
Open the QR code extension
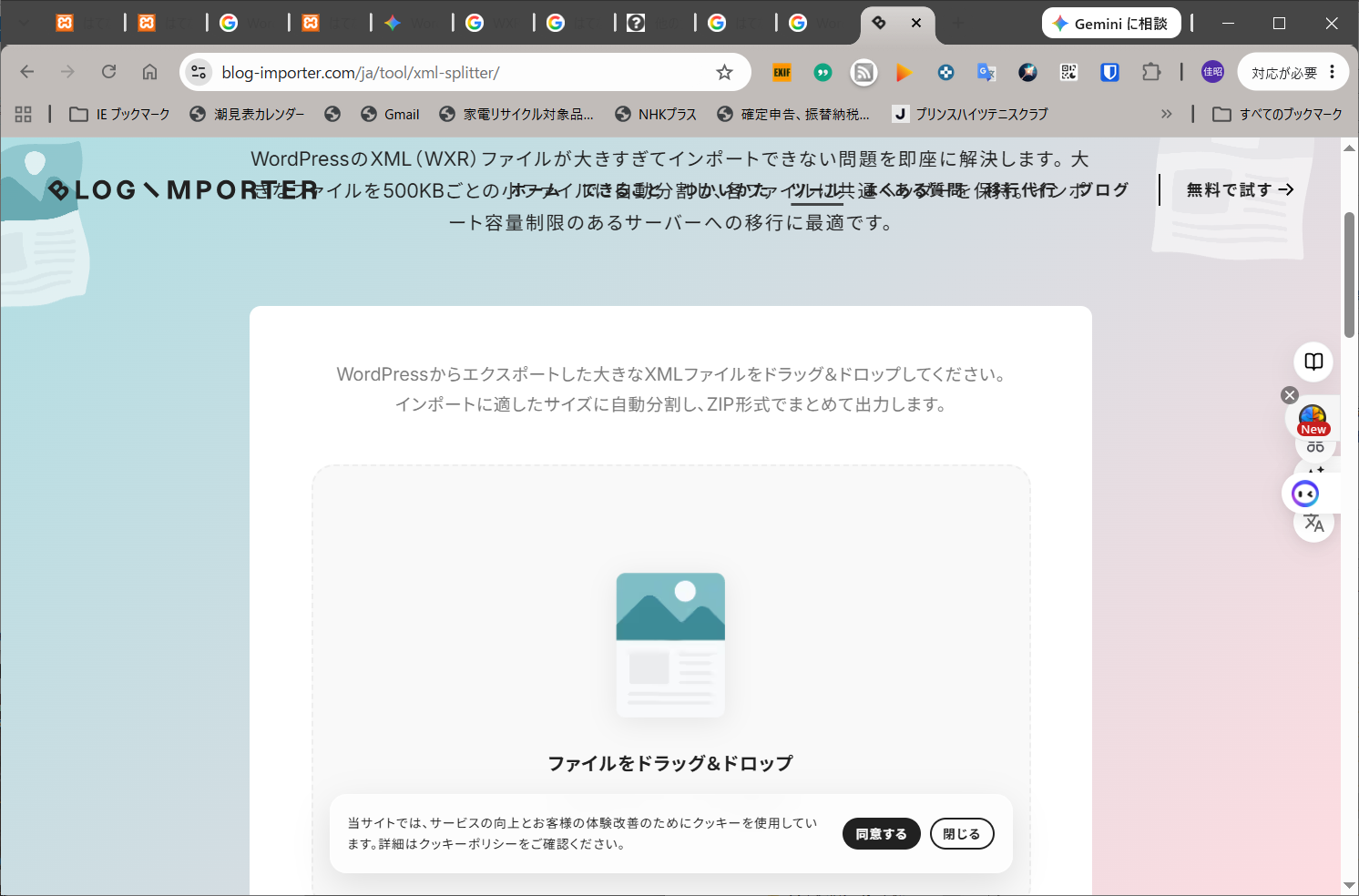click(1068, 72)
